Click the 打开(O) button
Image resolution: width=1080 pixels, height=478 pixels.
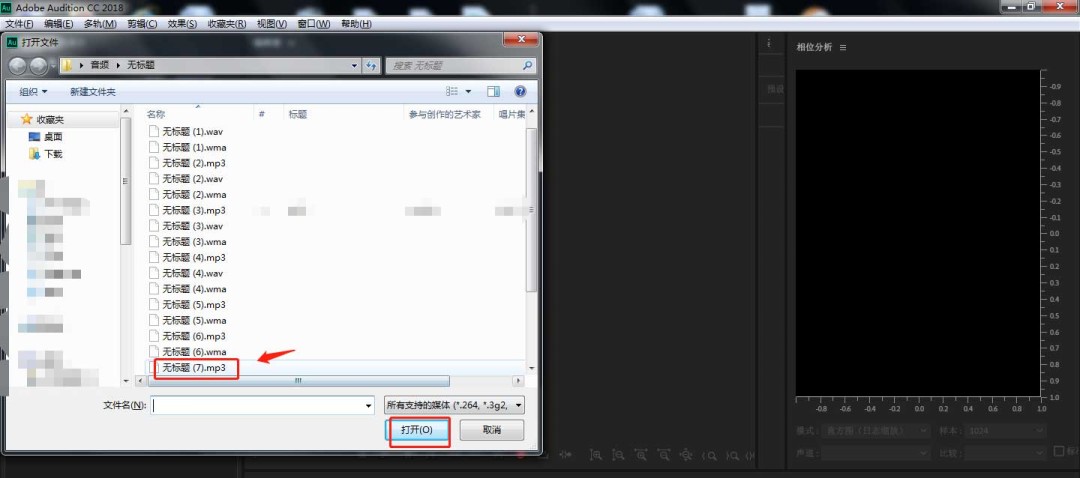(x=417, y=430)
